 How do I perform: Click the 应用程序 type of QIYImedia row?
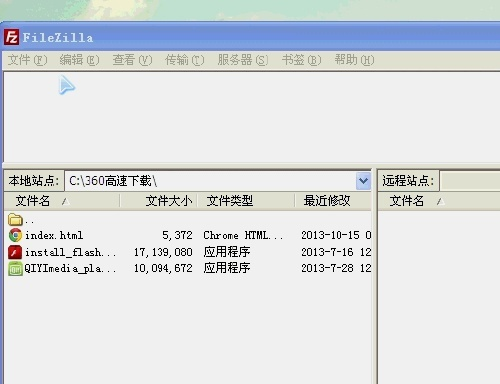coord(227,268)
